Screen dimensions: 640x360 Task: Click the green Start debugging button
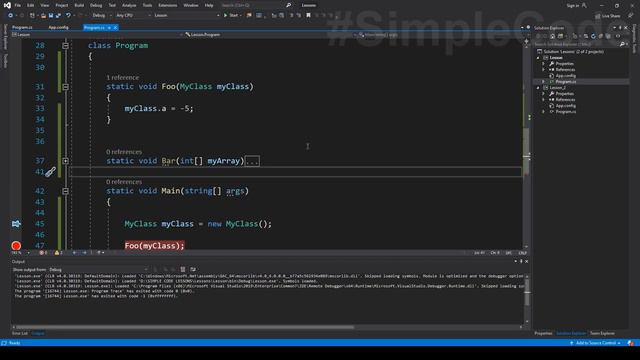(231, 16)
